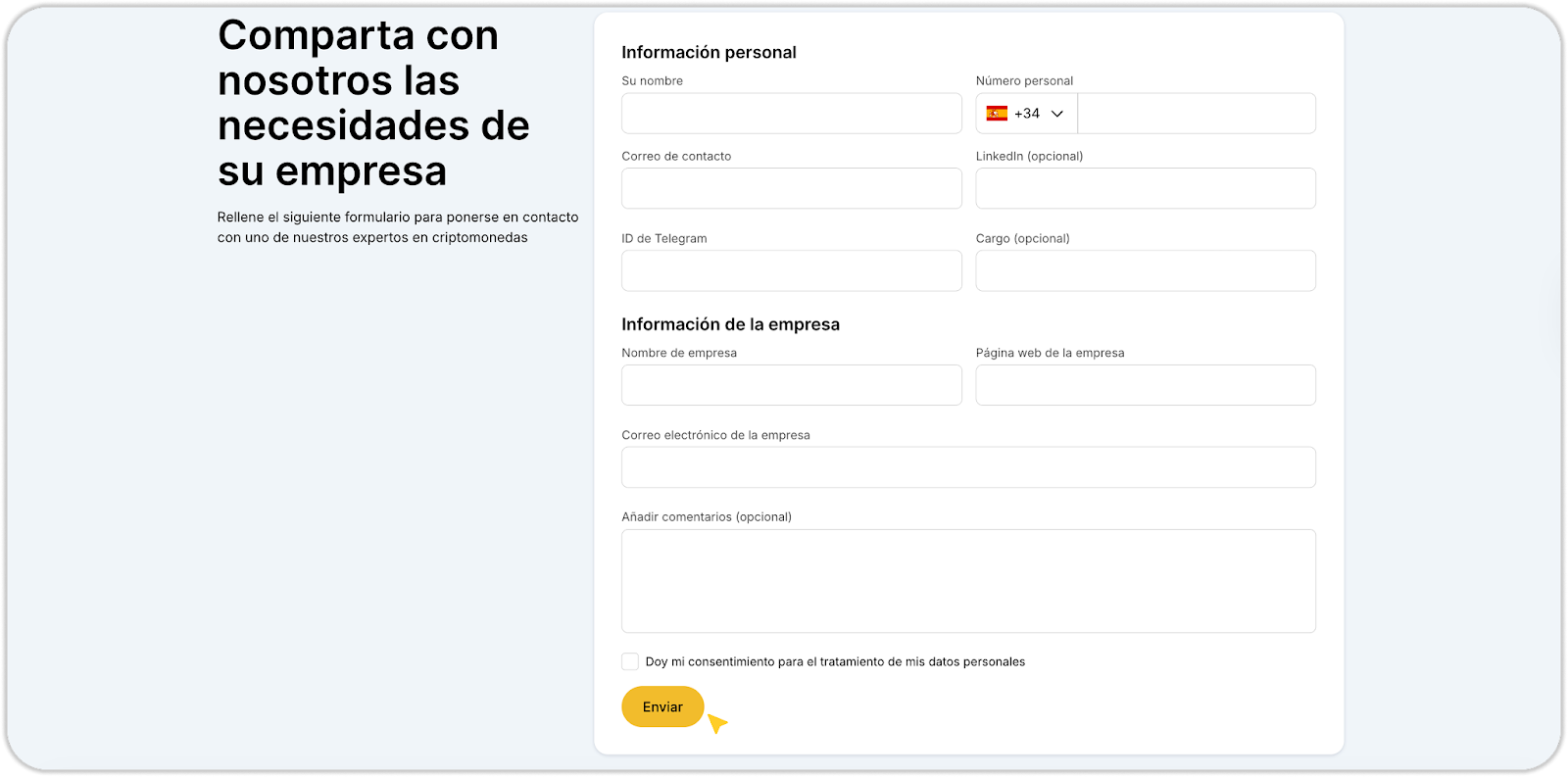Click the +34 dial code text
The image size is (1568, 777).
(x=1027, y=114)
